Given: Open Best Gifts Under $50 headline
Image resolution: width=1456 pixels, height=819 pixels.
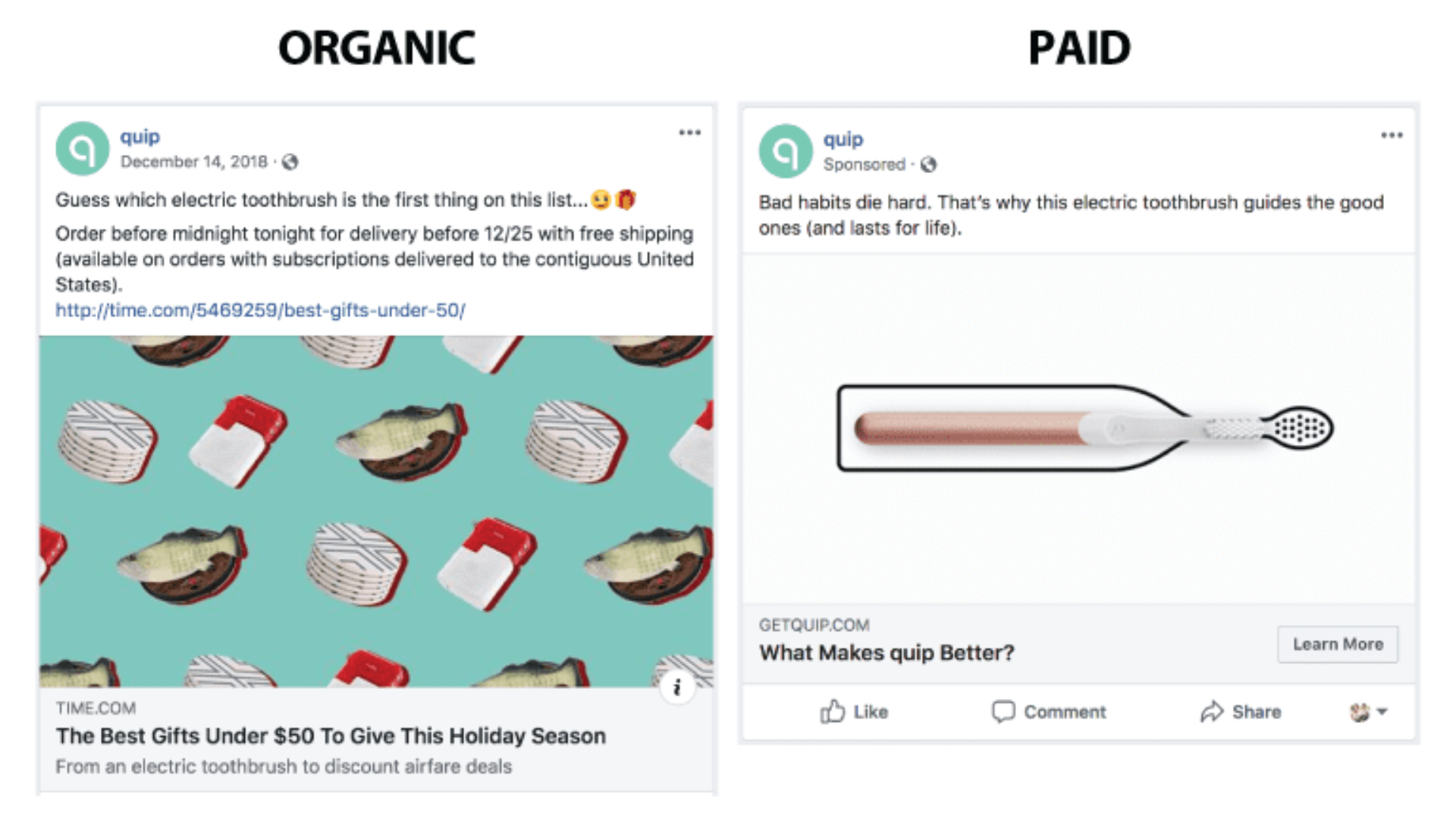Looking at the screenshot, I should (x=331, y=736).
